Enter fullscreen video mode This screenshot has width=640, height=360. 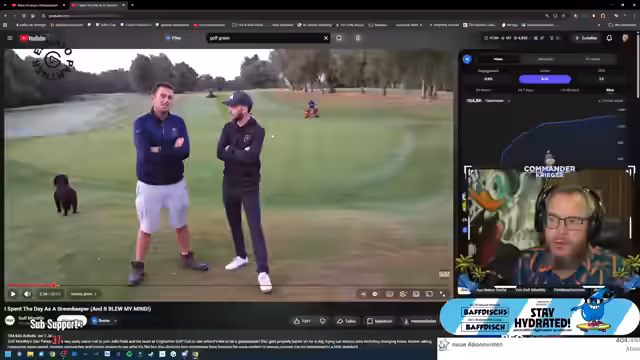[442, 294]
